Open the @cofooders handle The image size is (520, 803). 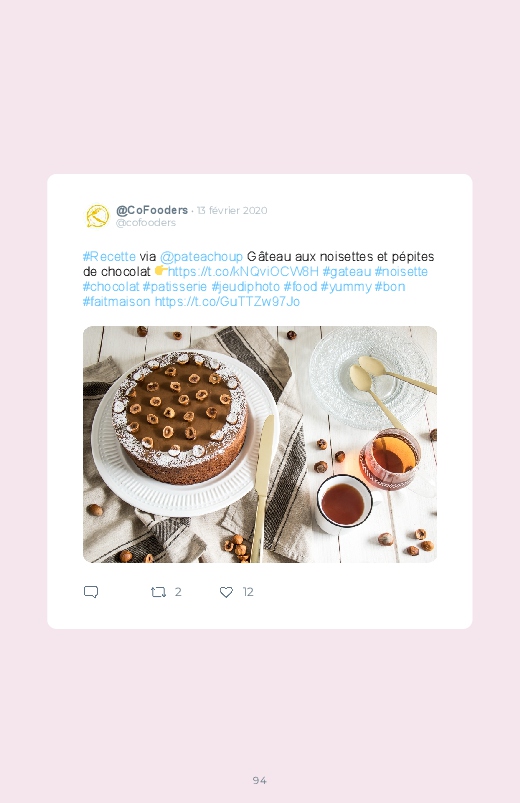coord(145,223)
